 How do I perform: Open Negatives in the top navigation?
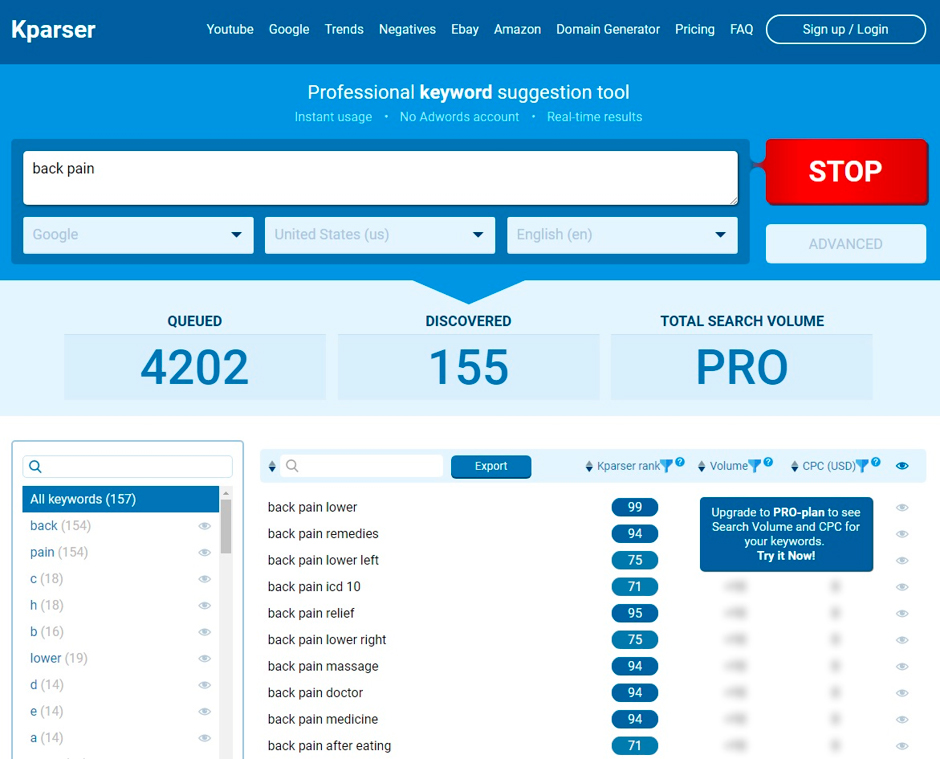click(407, 29)
